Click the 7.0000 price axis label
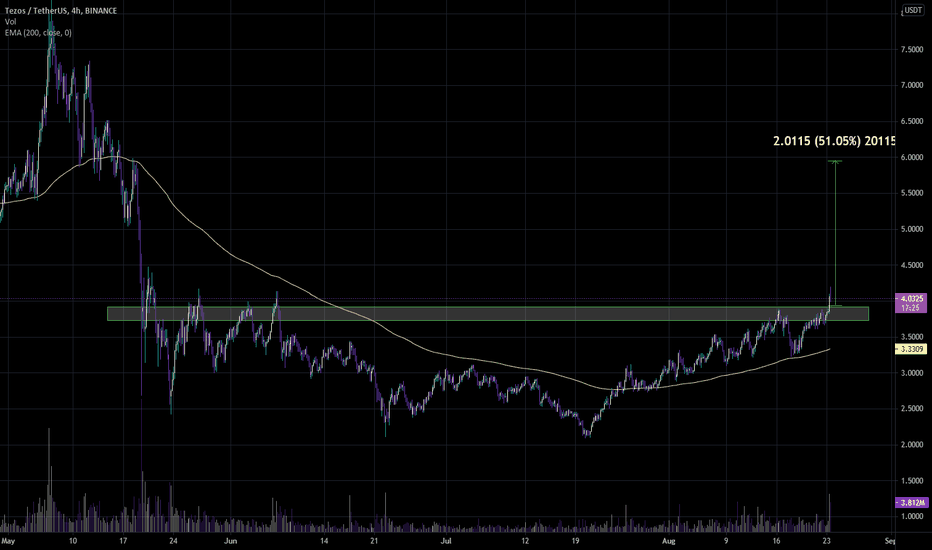This screenshot has width=932, height=550. 912,85
